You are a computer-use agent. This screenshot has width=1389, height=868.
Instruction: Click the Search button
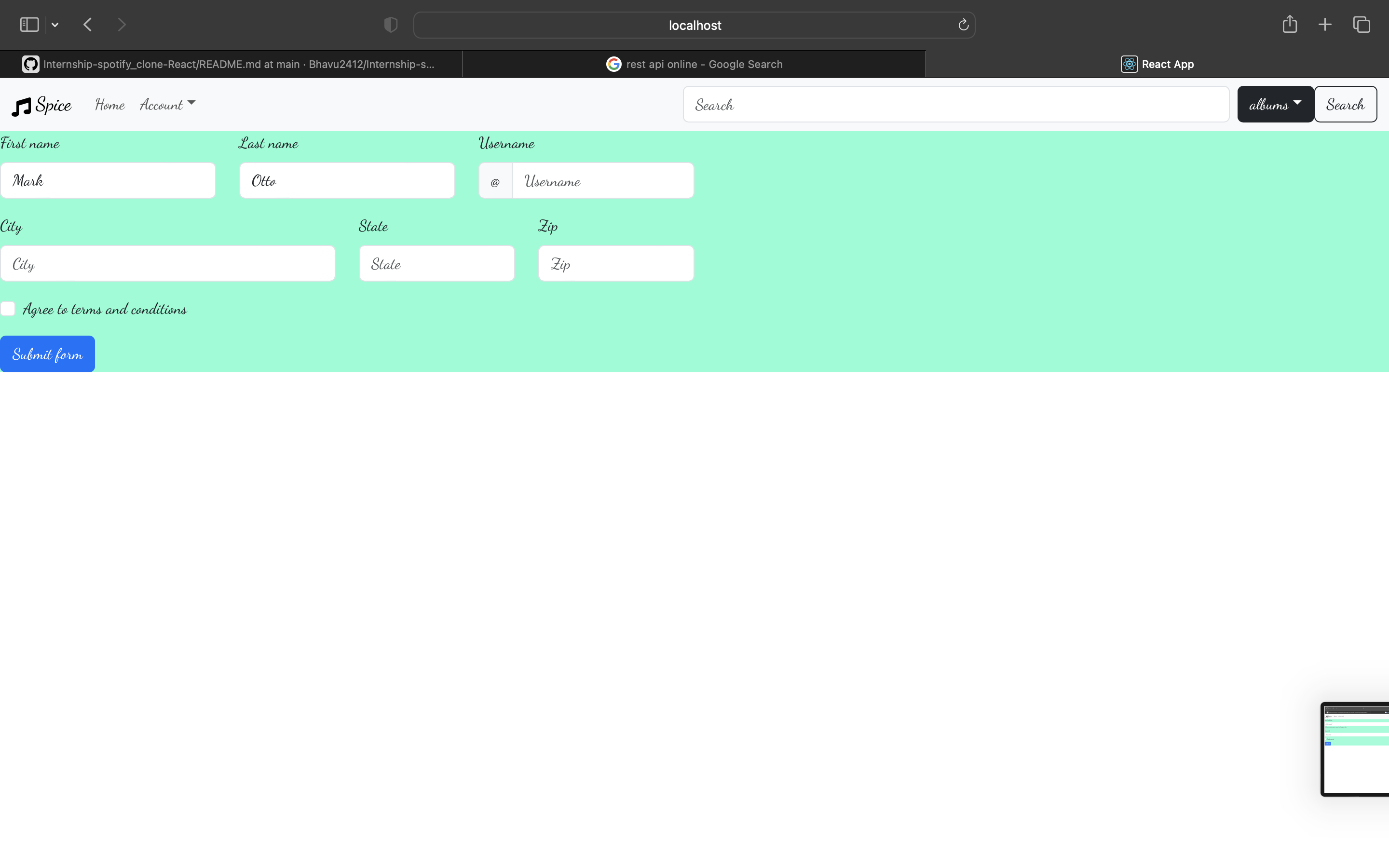(x=1346, y=105)
